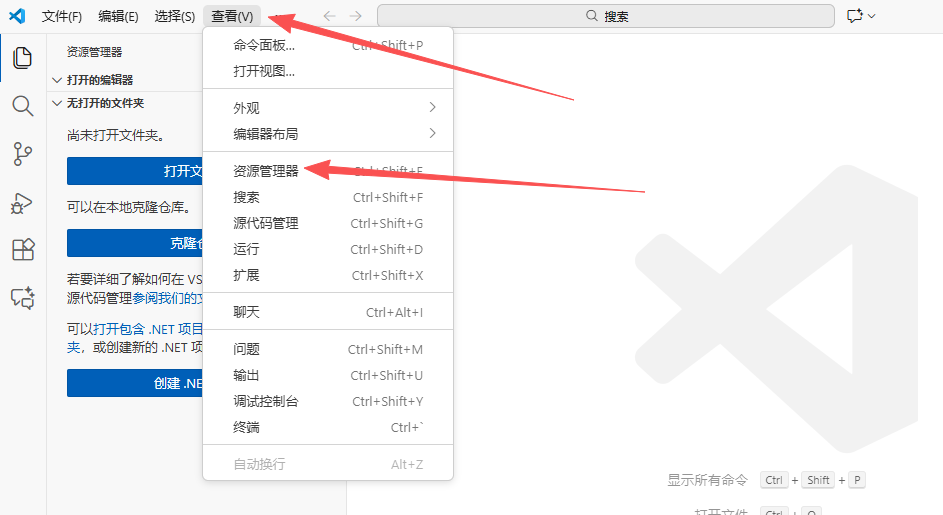The width and height of the screenshot is (943, 515).
Task: Click the 可以在本地克隆仓库。 text
Action: (x=129, y=207)
